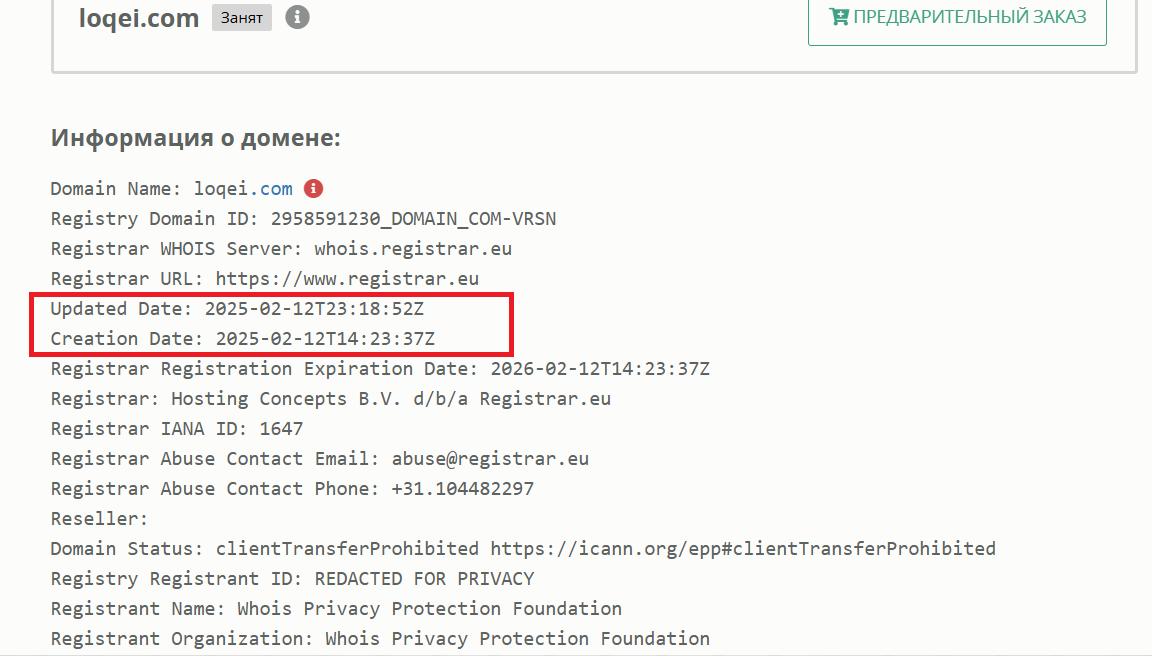Click the Updated Date line

pos(237,309)
